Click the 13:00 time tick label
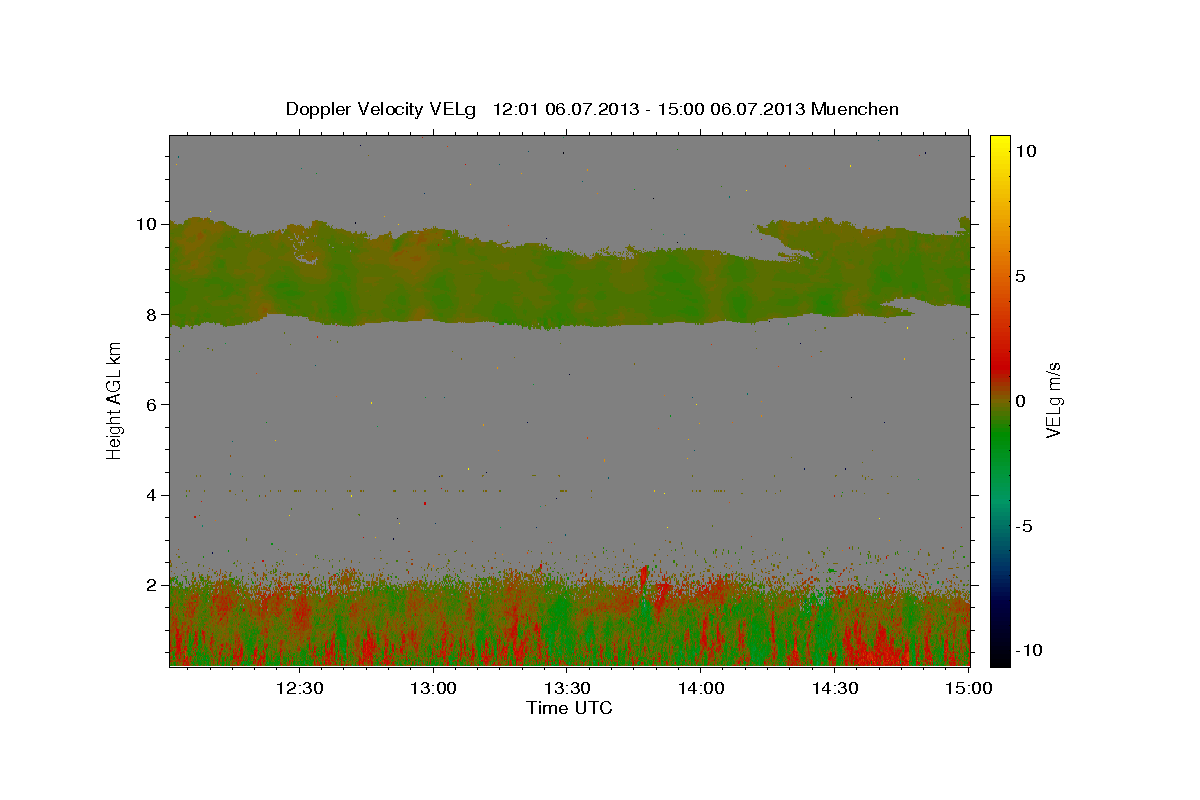This screenshot has height=800, width=1200. click(434, 688)
